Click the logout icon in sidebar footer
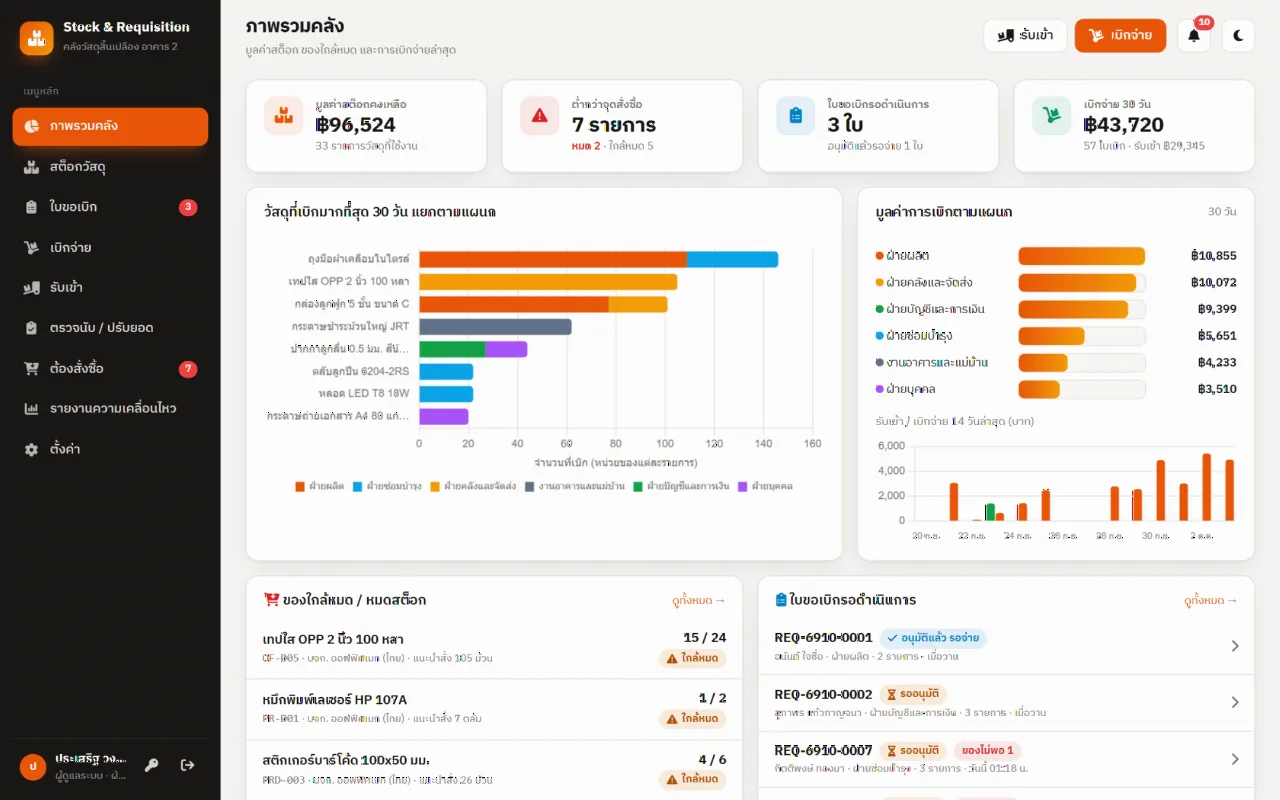Screen dimensions: 1280x800 188,765
